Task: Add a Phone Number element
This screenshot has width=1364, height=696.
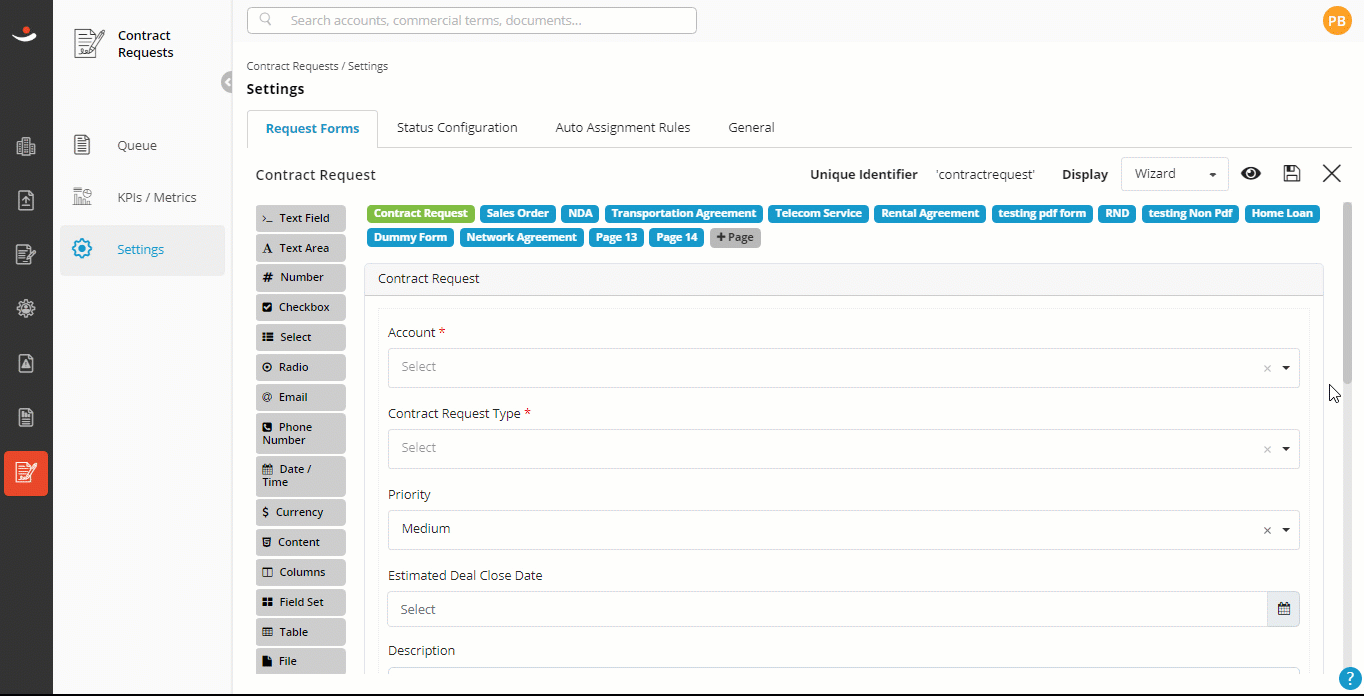Action: [301, 433]
